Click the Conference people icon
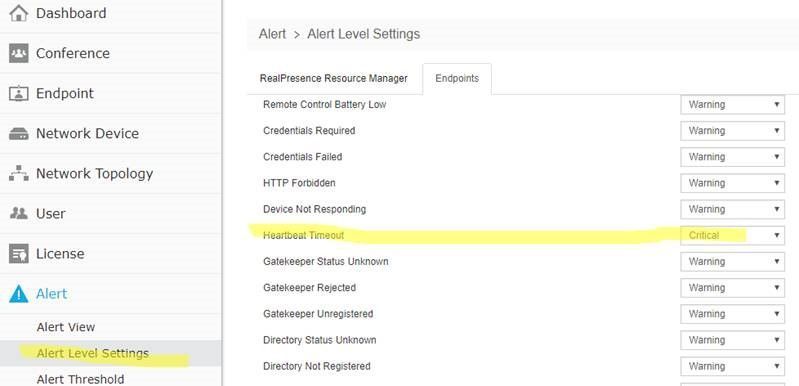The width and height of the screenshot is (799, 386). click(x=18, y=53)
